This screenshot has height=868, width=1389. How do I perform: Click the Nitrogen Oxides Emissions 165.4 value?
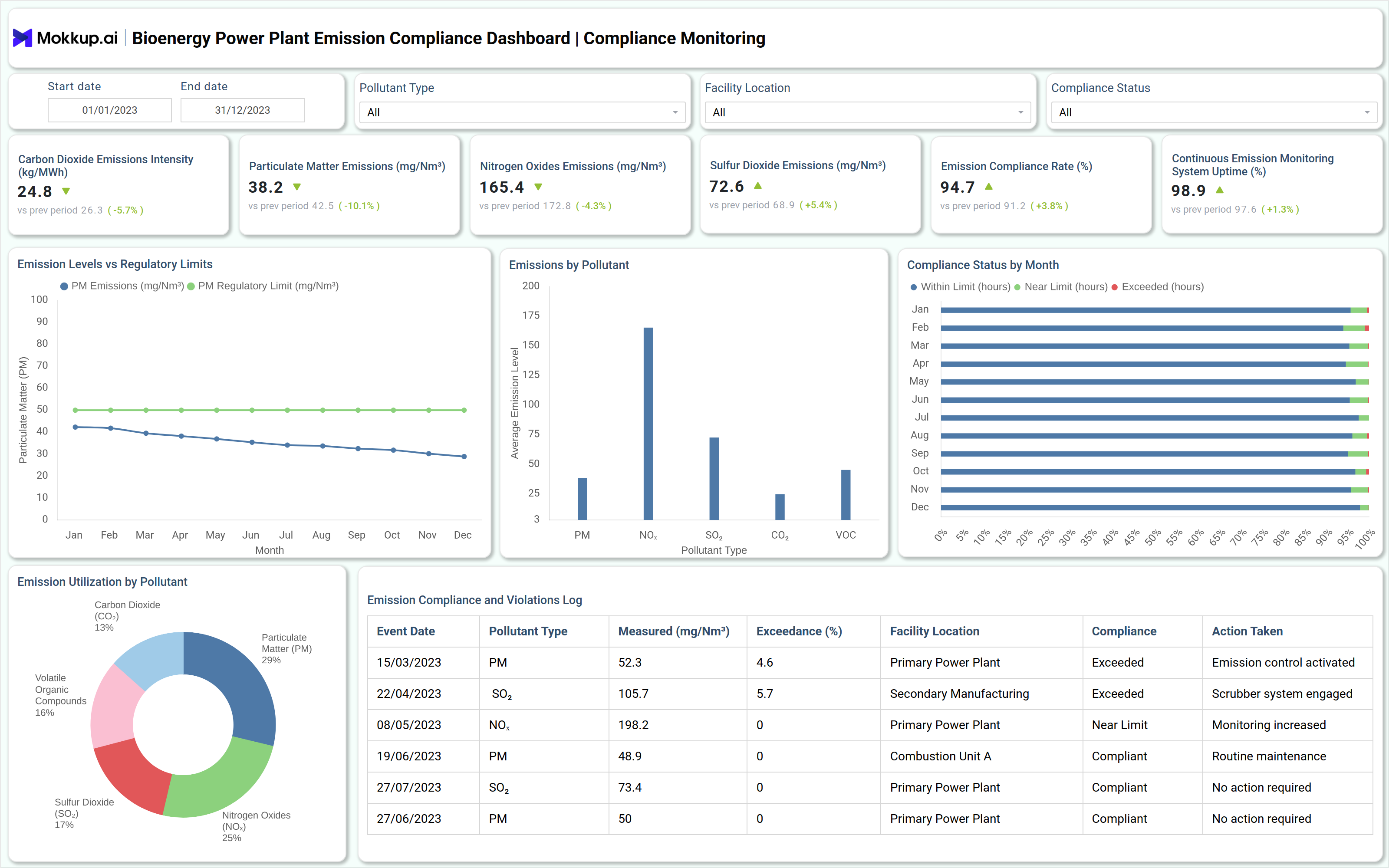(502, 187)
